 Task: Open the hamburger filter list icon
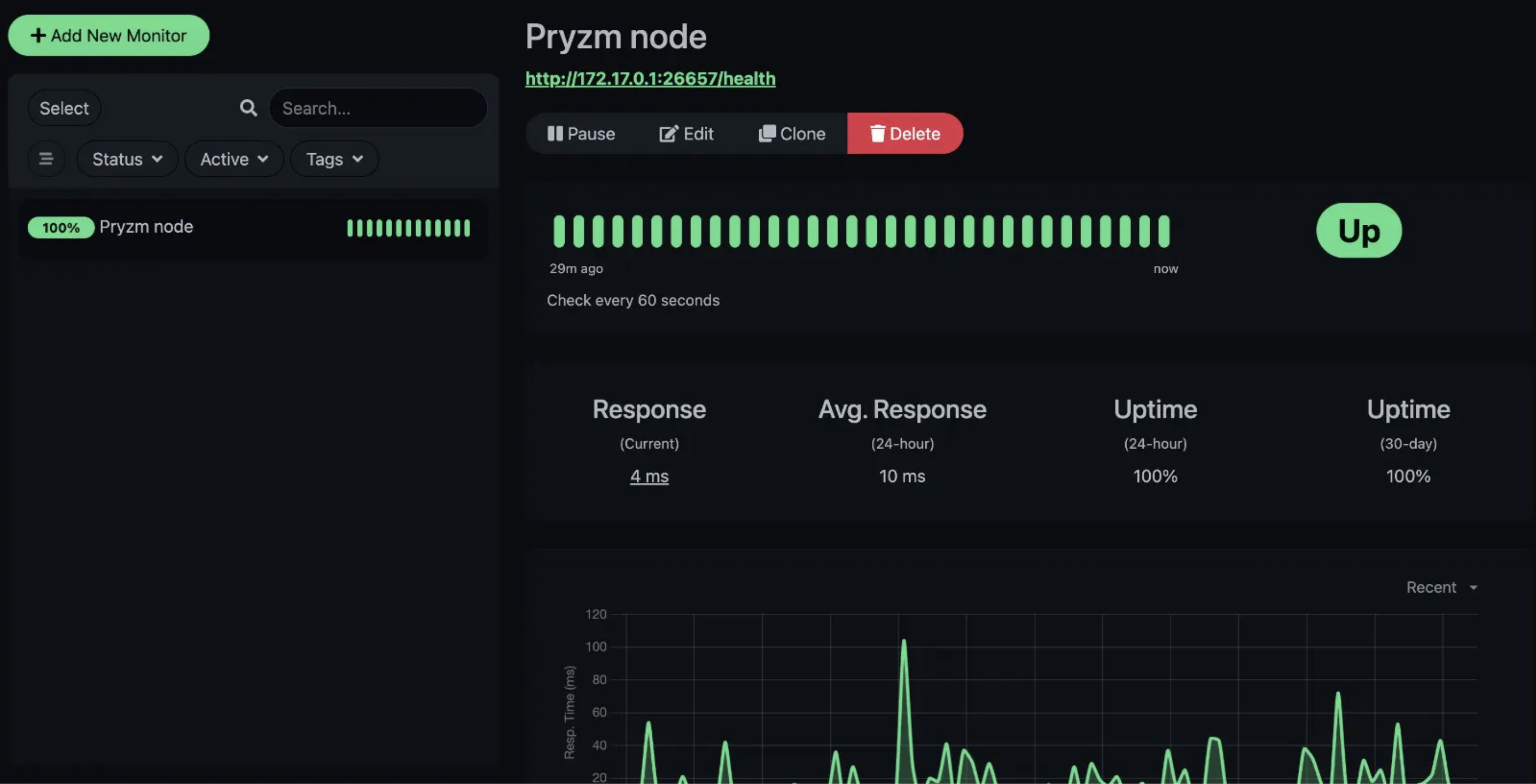coord(46,159)
